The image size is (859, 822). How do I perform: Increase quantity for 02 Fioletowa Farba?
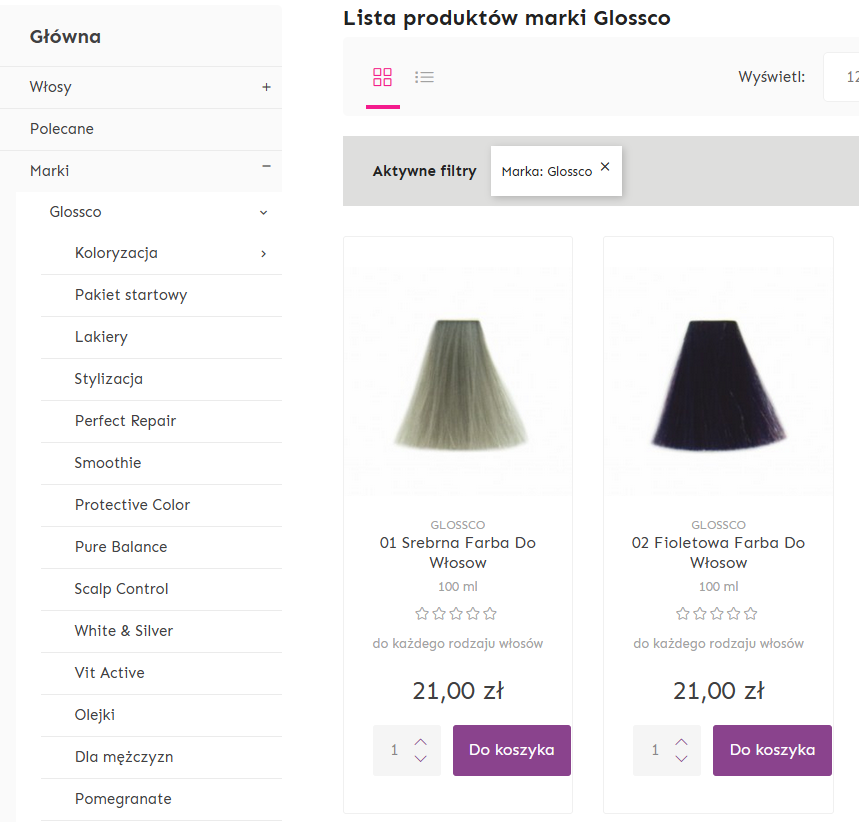(x=681, y=741)
